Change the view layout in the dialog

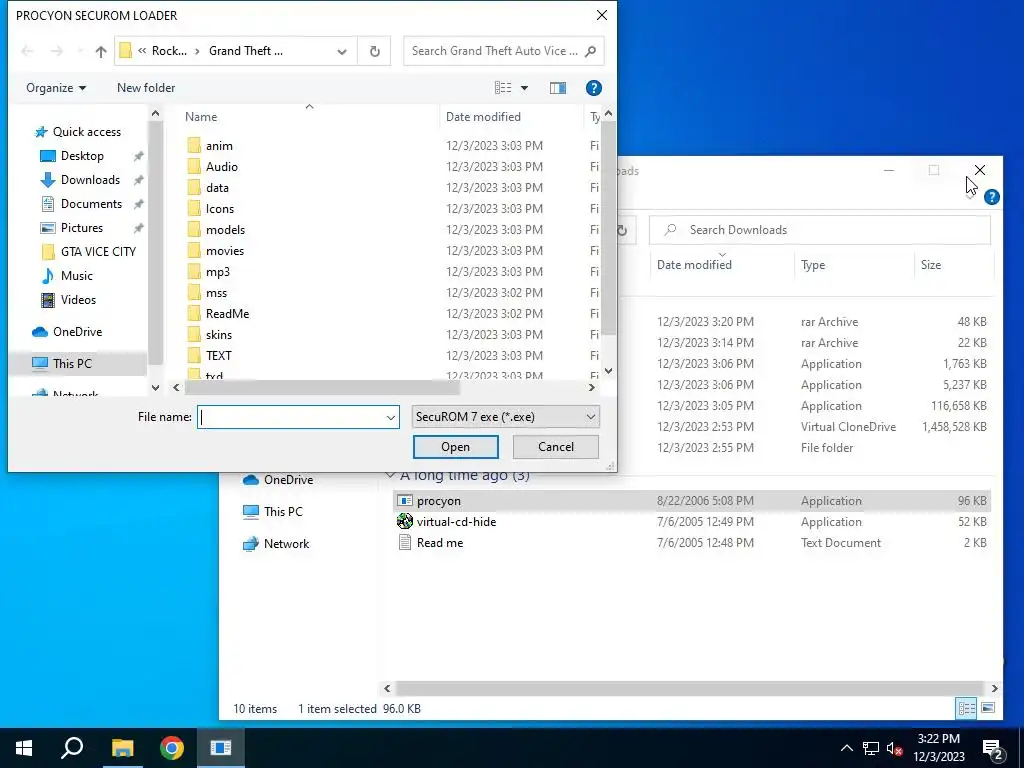point(503,88)
